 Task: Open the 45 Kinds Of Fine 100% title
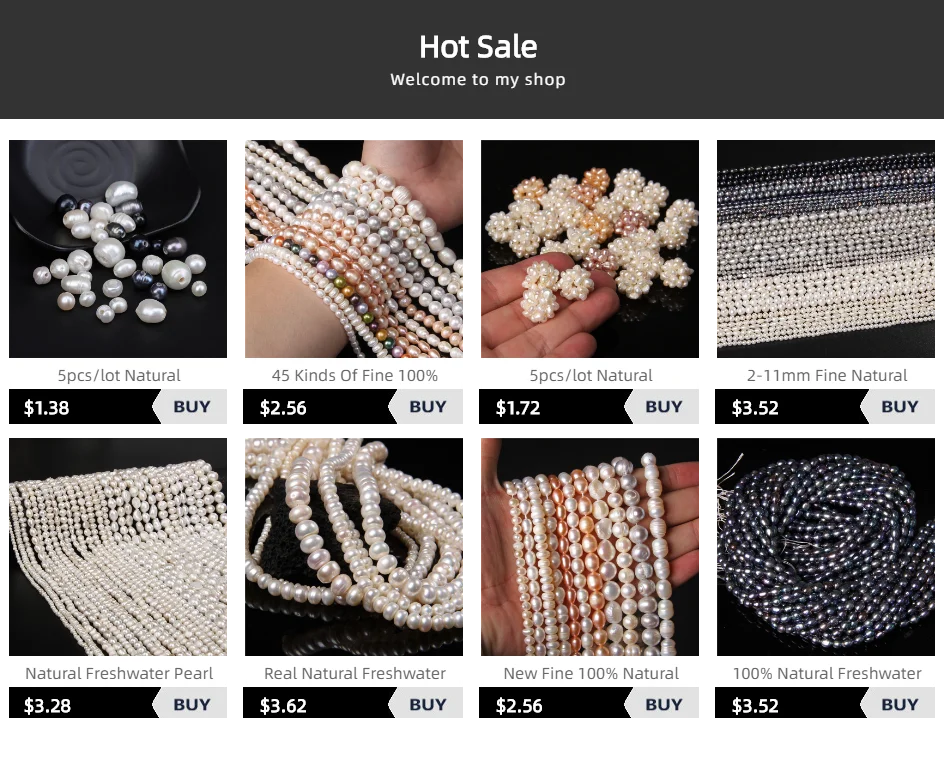tap(355, 376)
